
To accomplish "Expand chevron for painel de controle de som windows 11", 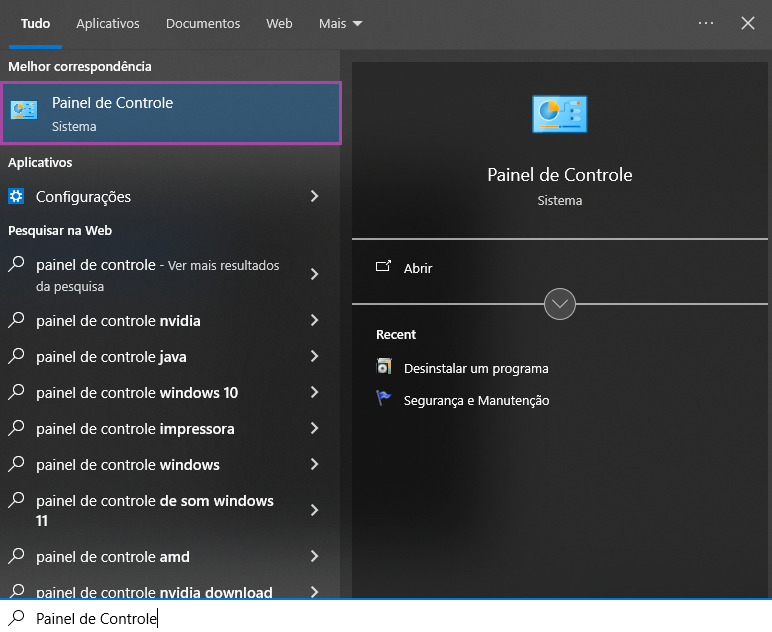I will 315,510.
